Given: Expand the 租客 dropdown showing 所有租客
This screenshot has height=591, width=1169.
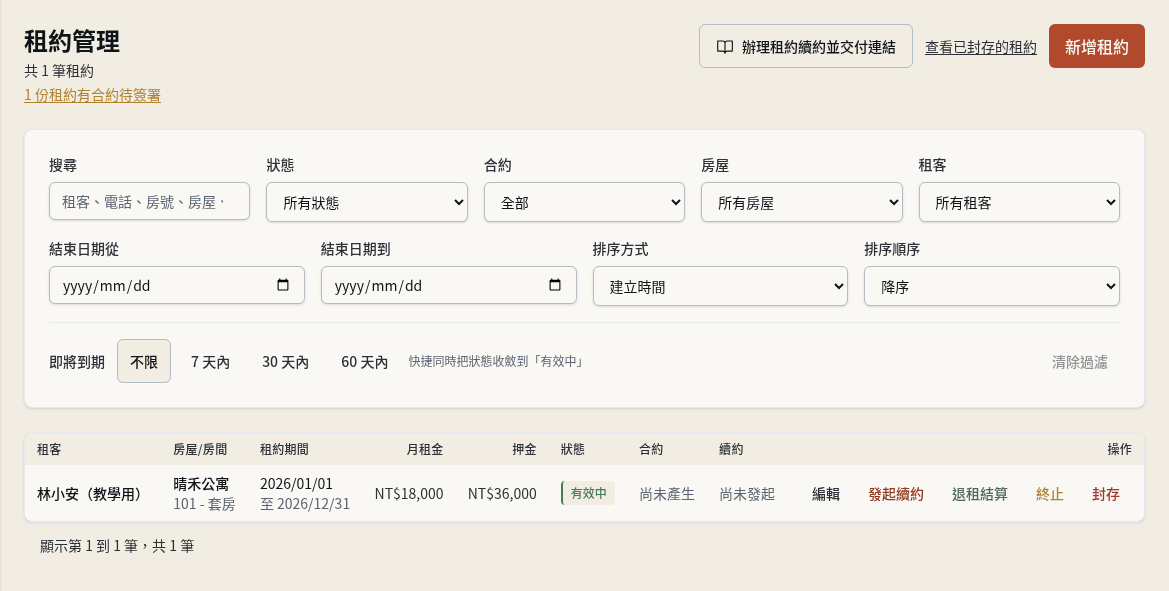Looking at the screenshot, I should (x=1019, y=202).
